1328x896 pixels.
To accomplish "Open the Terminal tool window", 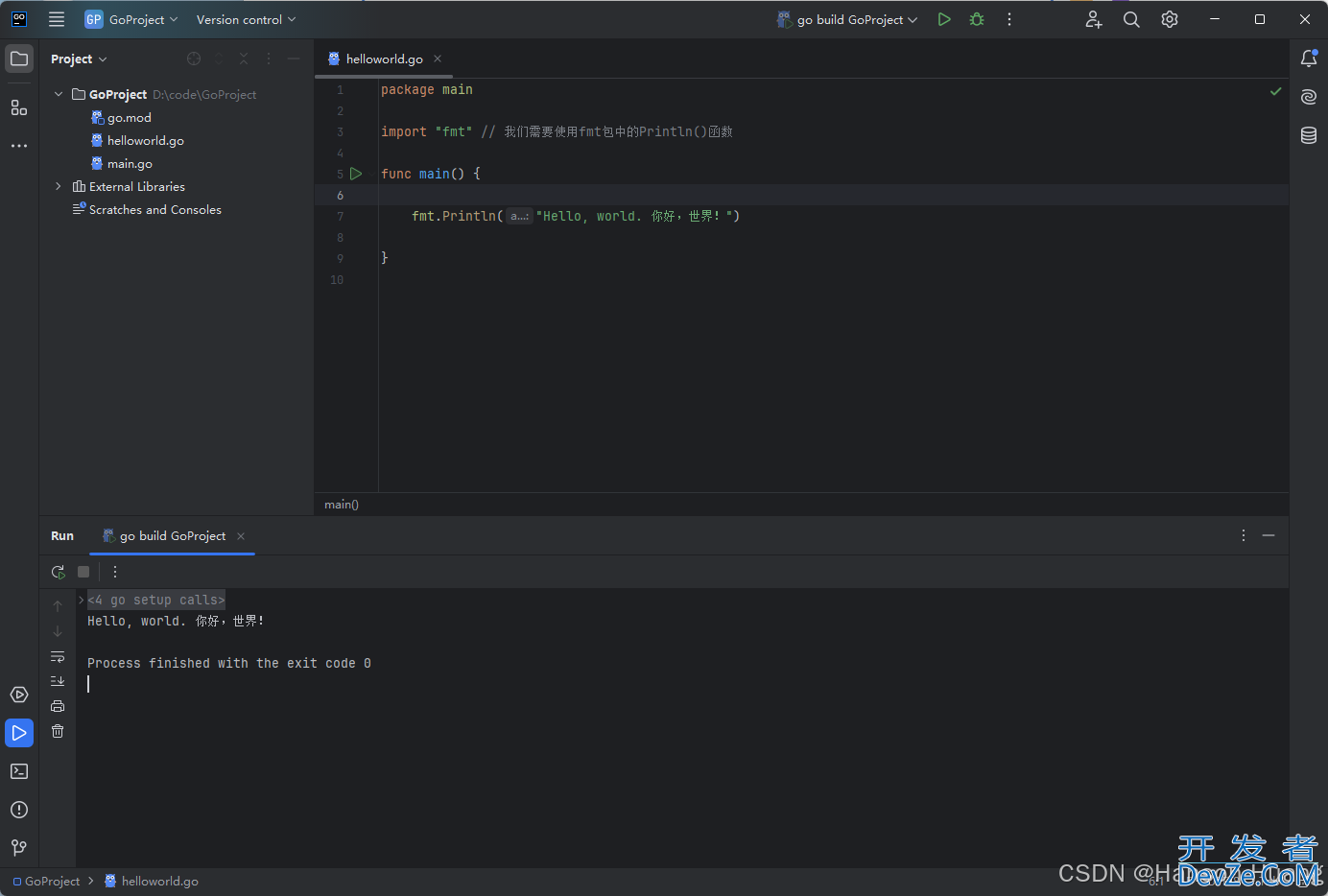I will [x=19, y=771].
